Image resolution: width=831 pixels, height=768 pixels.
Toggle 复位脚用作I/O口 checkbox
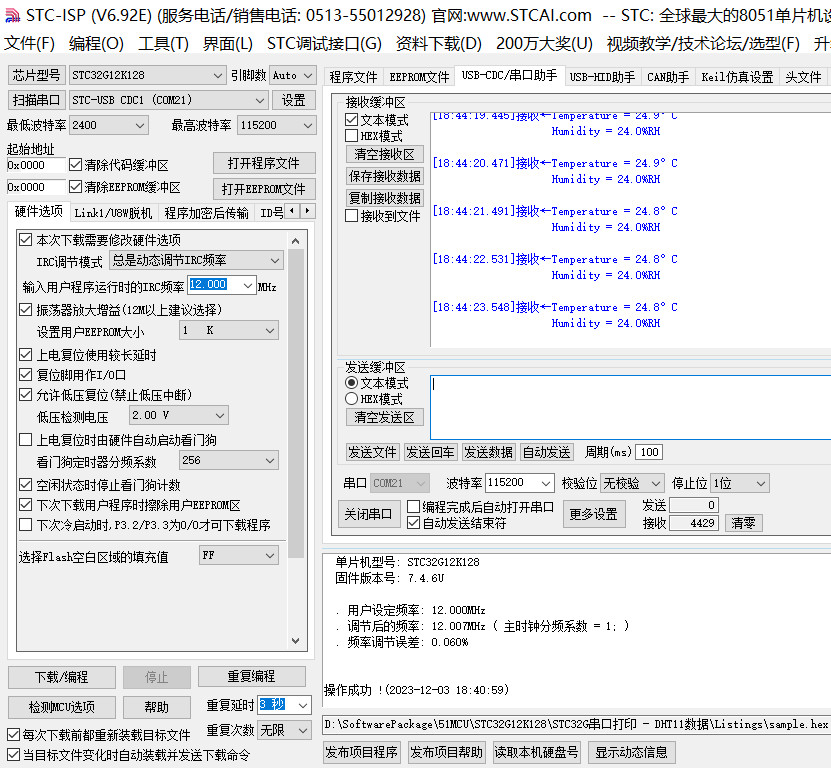point(25,375)
